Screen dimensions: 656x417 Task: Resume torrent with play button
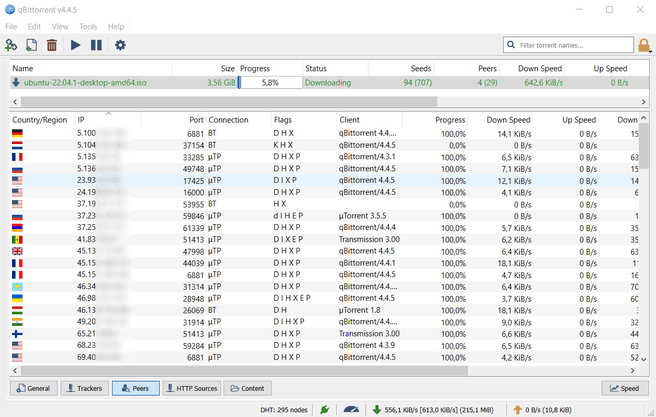pos(75,45)
